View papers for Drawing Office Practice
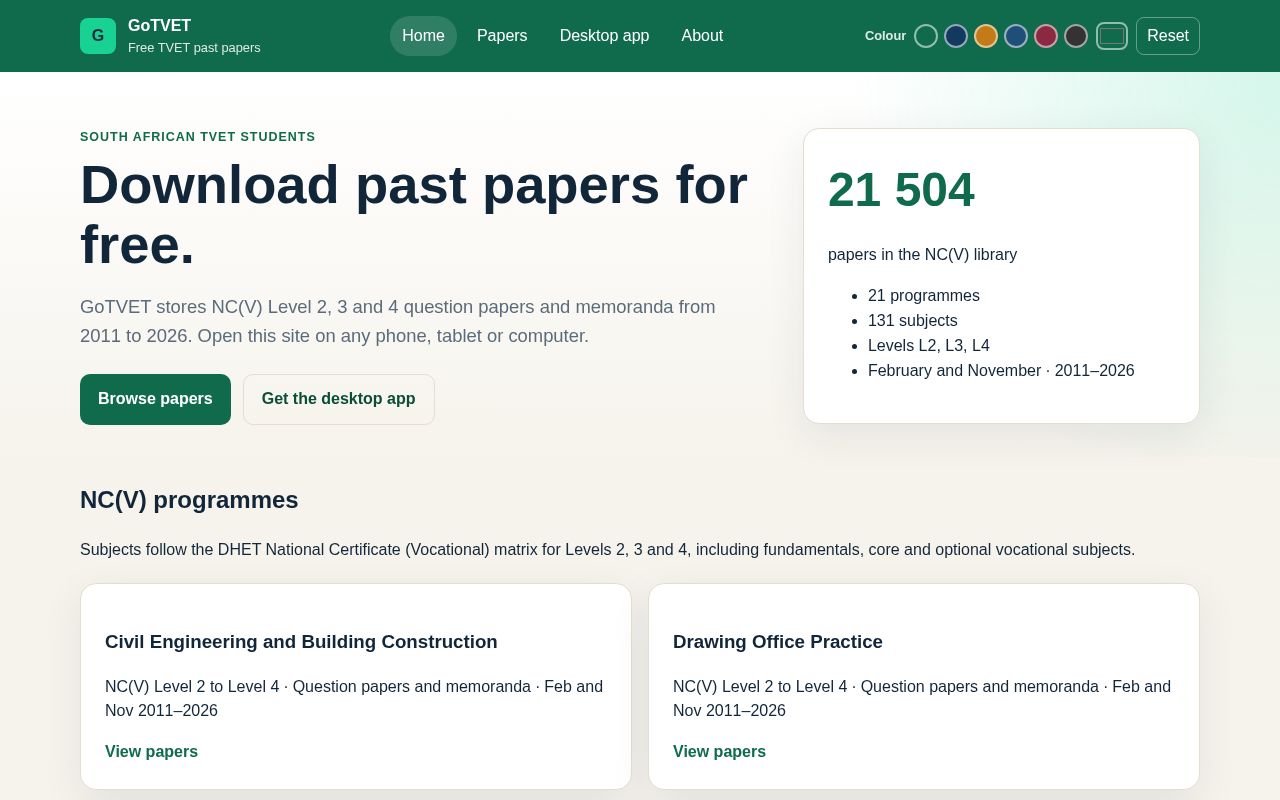This screenshot has height=800, width=1280. click(x=719, y=752)
